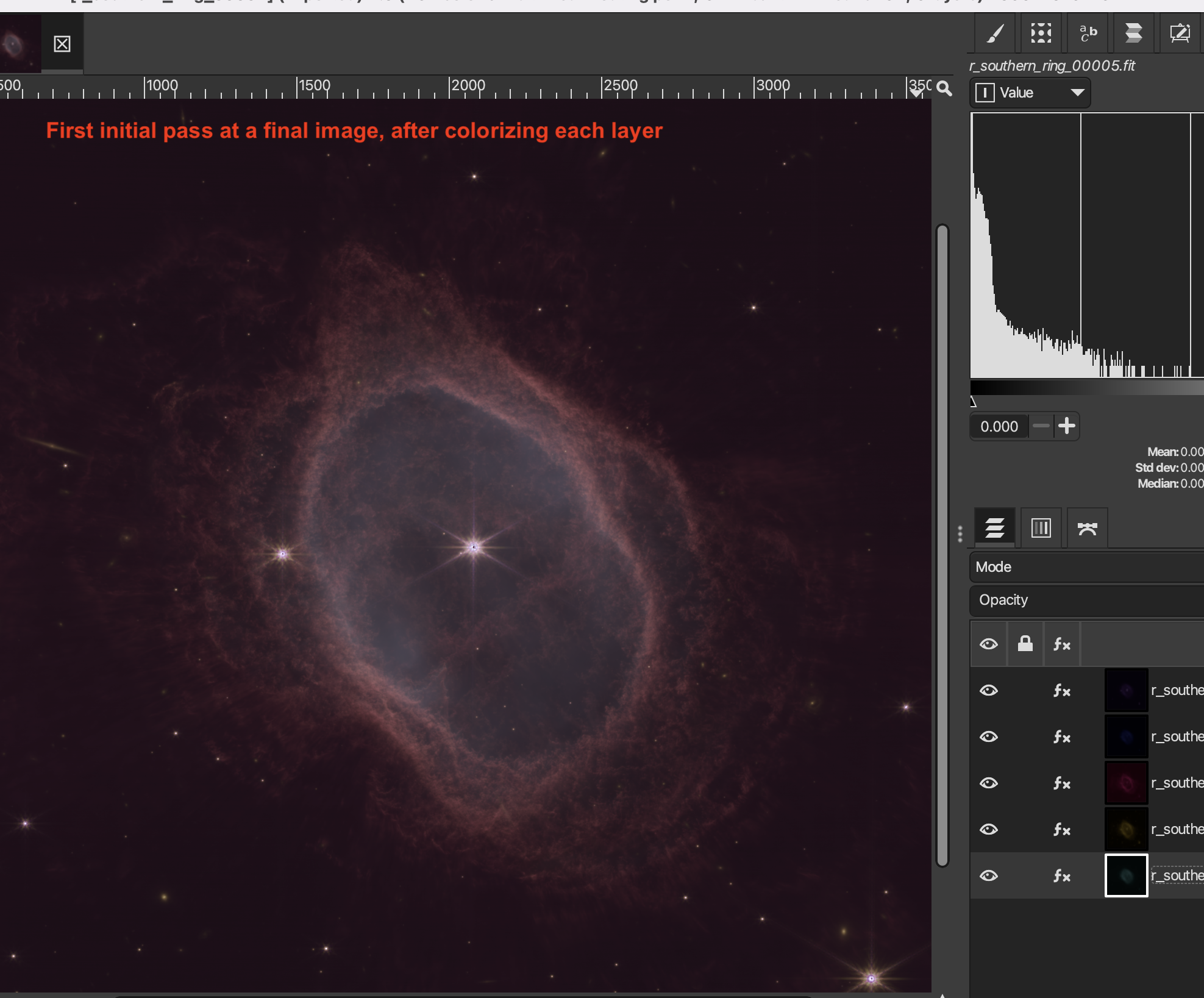The height and width of the screenshot is (998, 1204).
Task: Click the lock icon in layers header
Action: pyautogui.click(x=1025, y=644)
